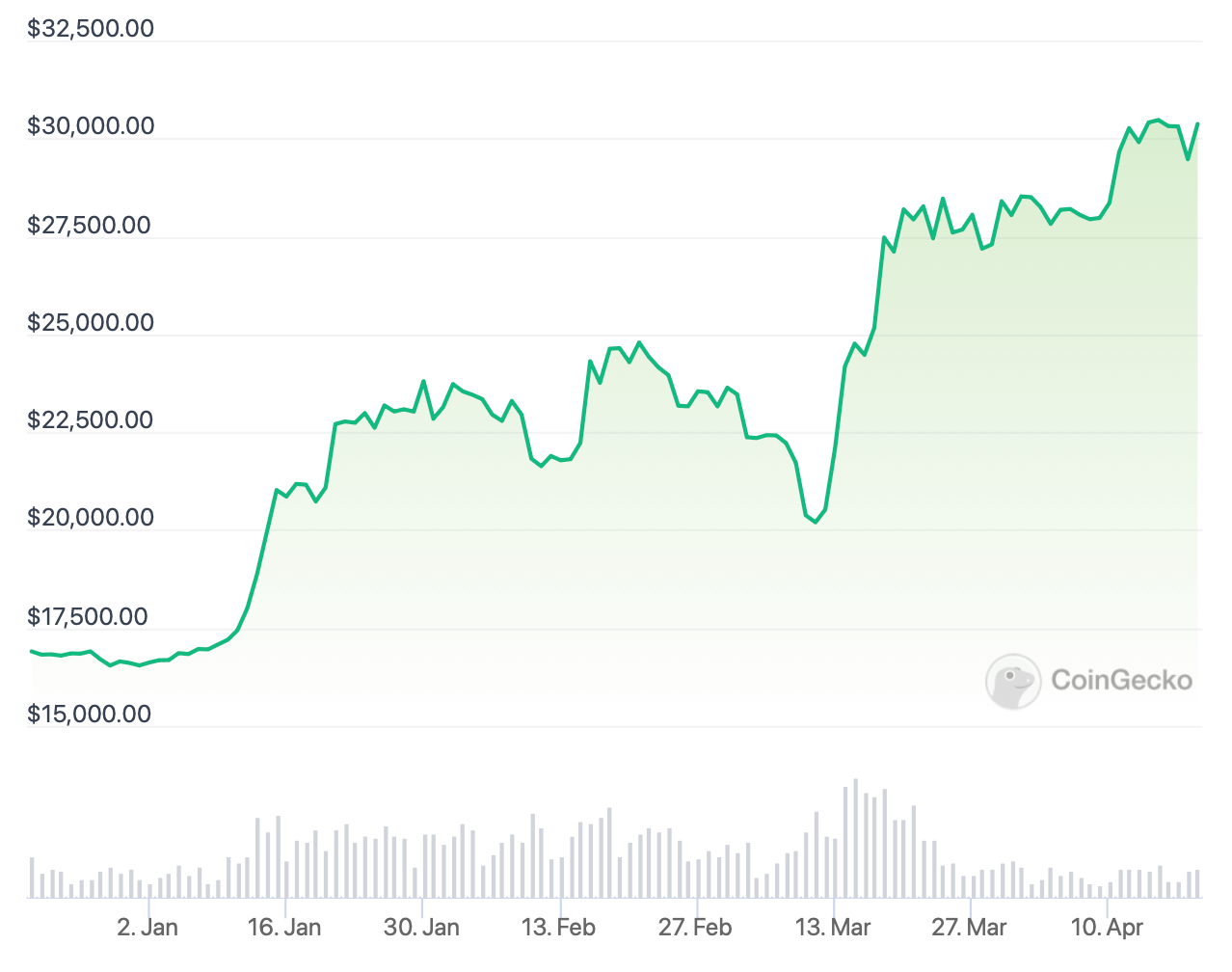
Task: Click the CoinGecko watermark text
Action: pyautogui.click(x=1121, y=681)
